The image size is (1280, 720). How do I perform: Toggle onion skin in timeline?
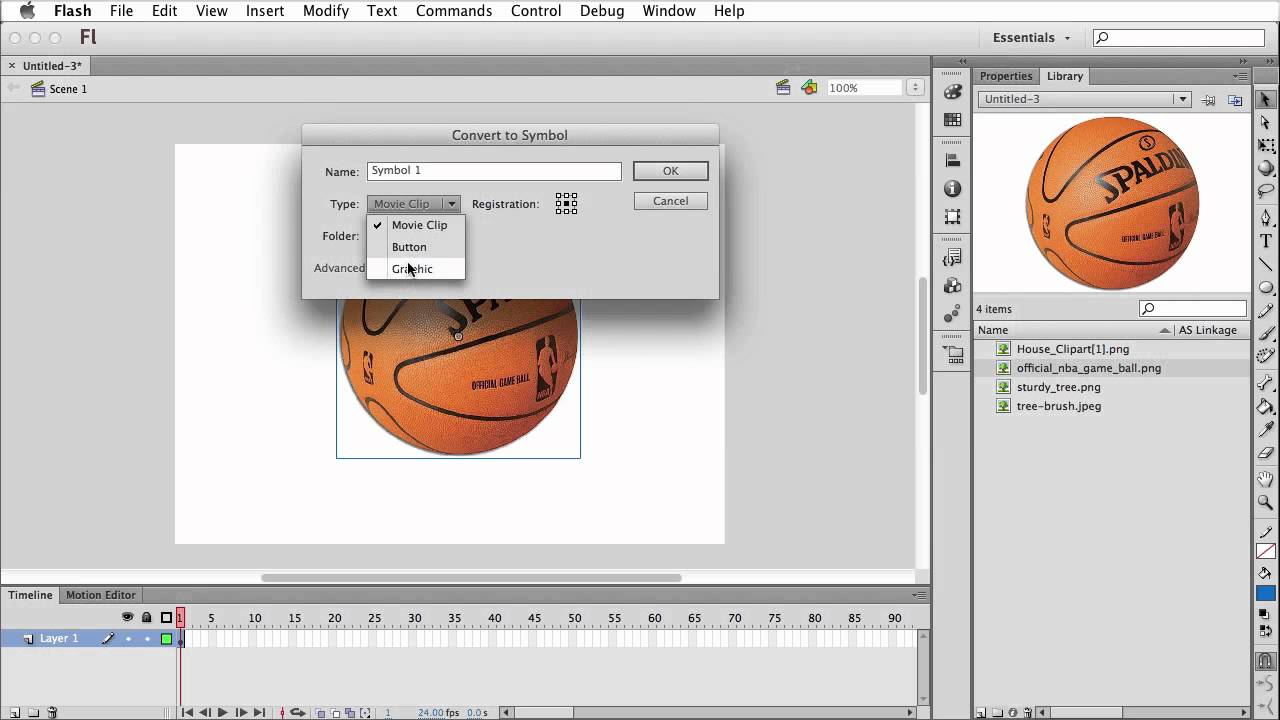[x=321, y=712]
